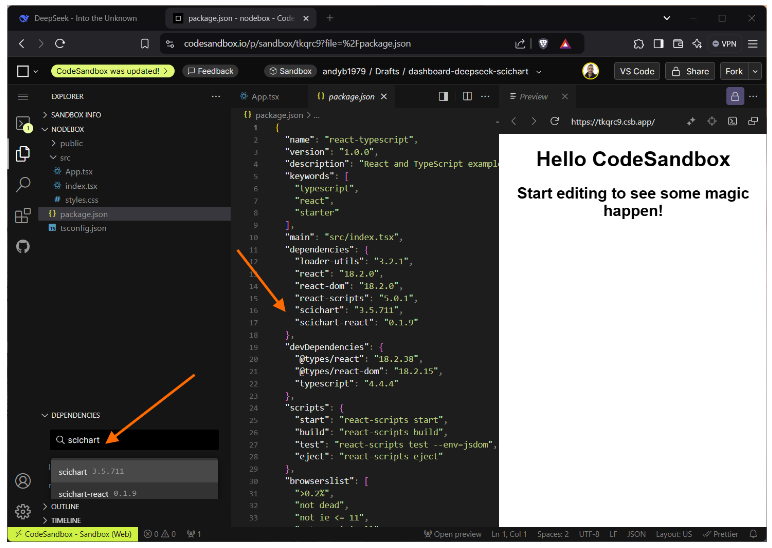772x548 pixels.
Task: Click the VS Code button
Action: tap(637, 71)
